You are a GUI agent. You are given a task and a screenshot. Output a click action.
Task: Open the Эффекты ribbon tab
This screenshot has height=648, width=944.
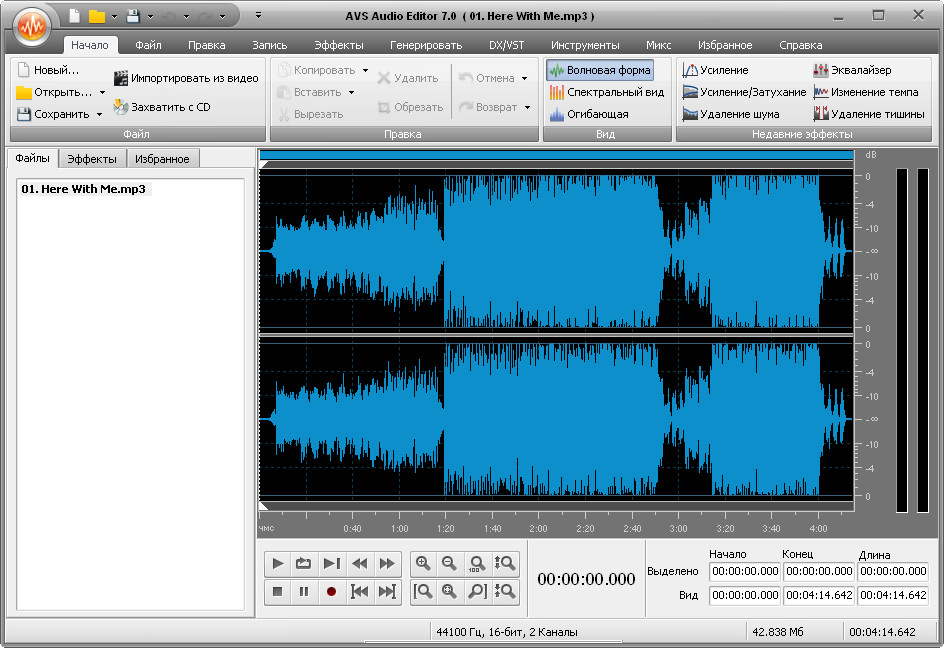click(339, 45)
